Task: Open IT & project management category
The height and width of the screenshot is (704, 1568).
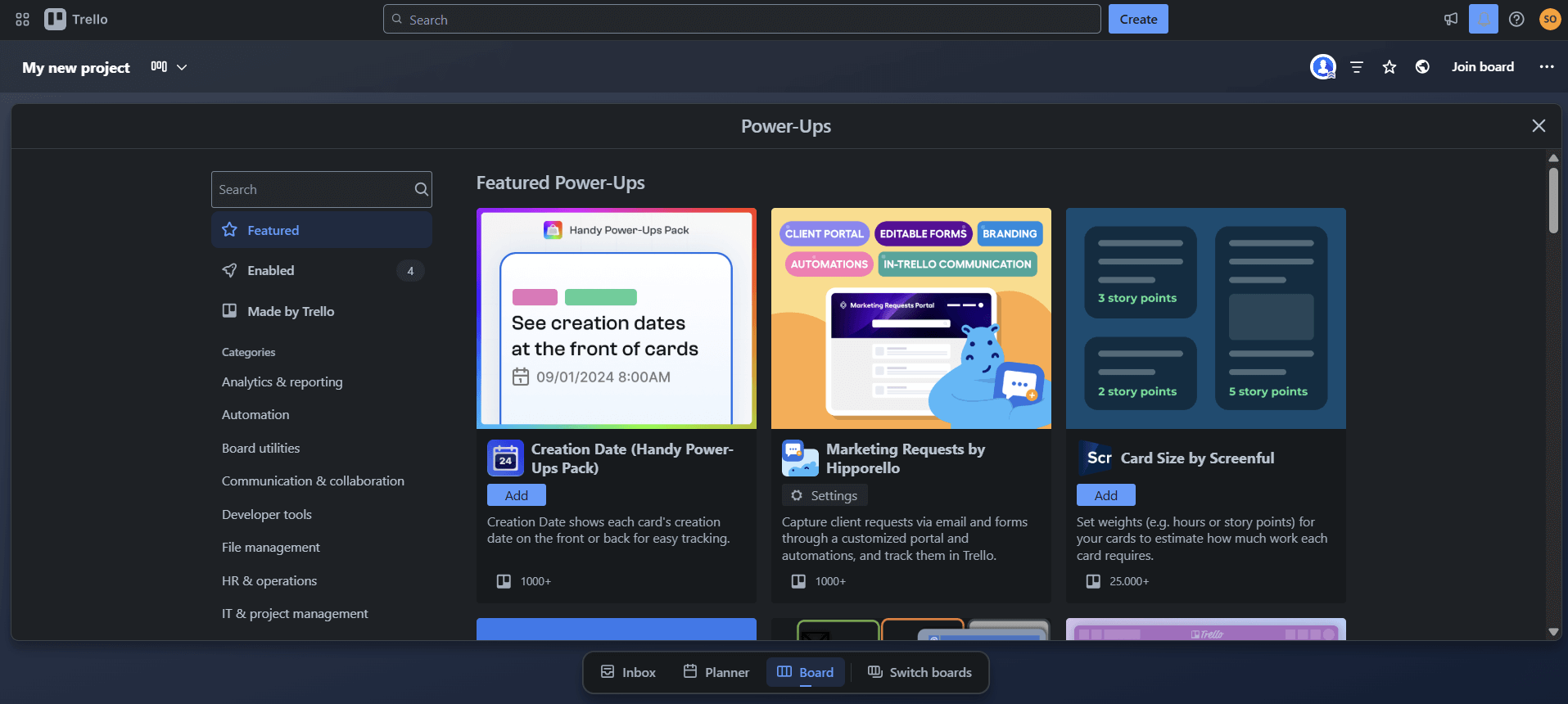Action: [295, 613]
